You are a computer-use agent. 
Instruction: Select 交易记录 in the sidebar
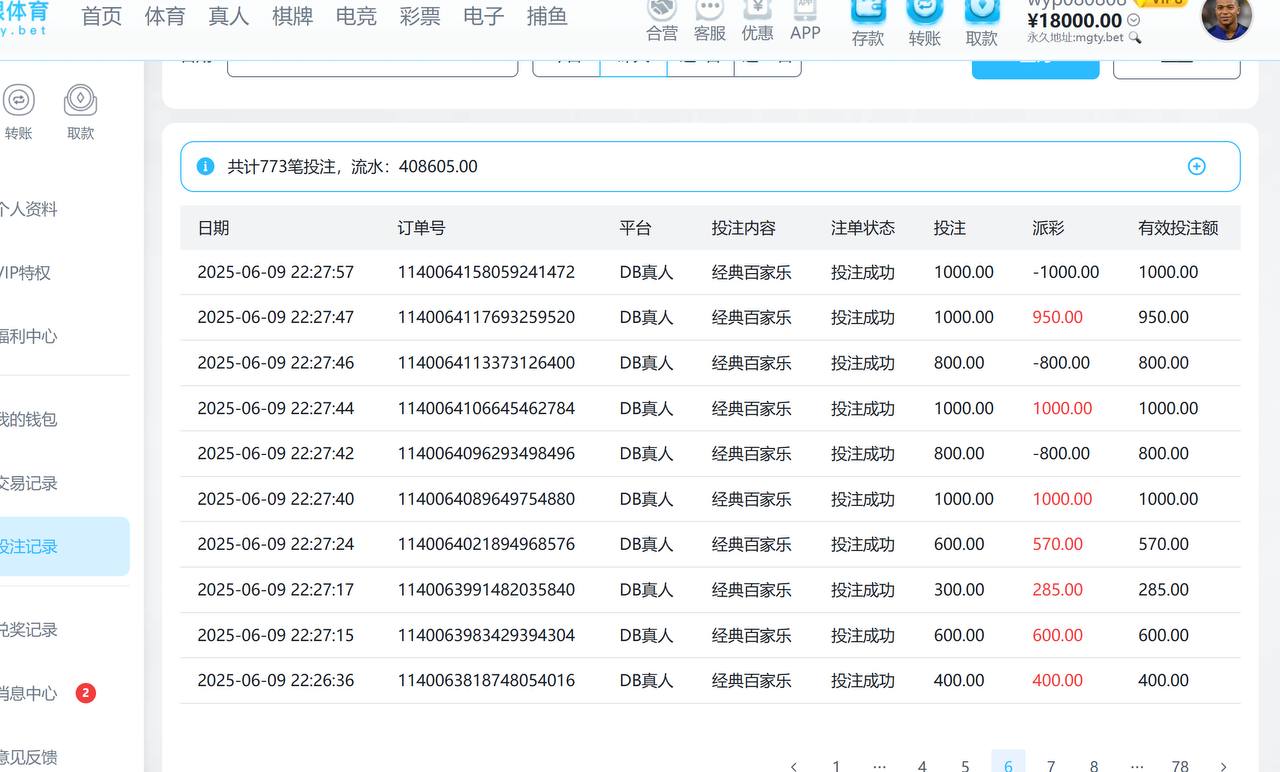coord(29,483)
